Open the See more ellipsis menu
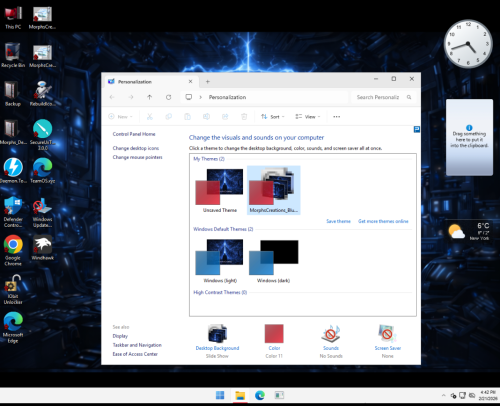Viewport: 500px width, 406px height. (x=337, y=117)
